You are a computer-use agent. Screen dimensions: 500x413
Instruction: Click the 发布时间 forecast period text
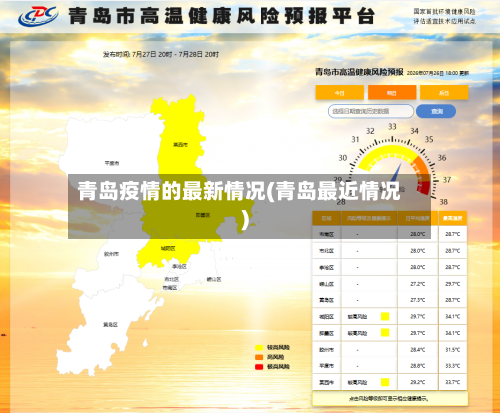click(161, 54)
